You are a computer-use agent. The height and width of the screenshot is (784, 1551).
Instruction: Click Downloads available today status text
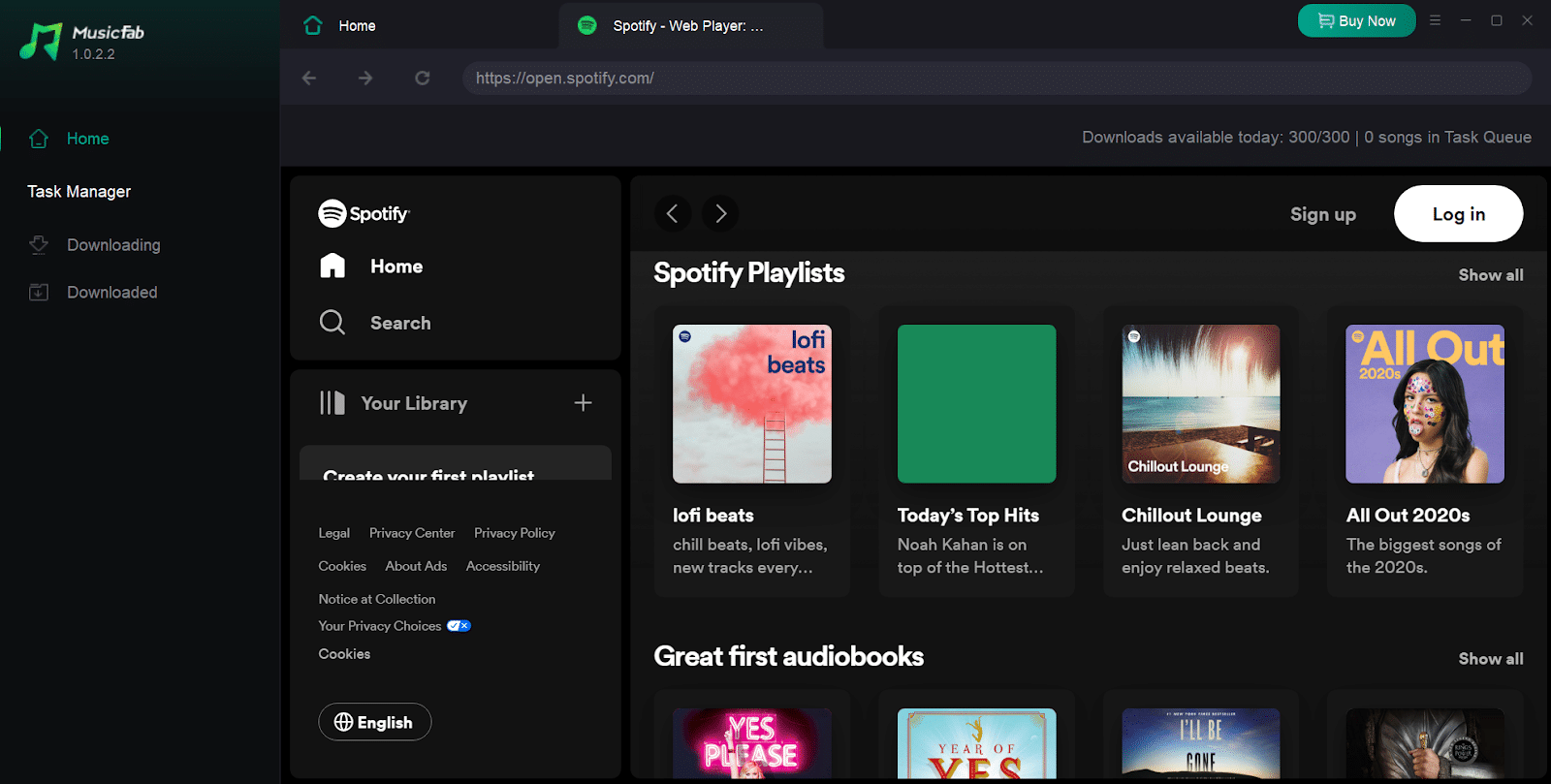coord(1216,138)
